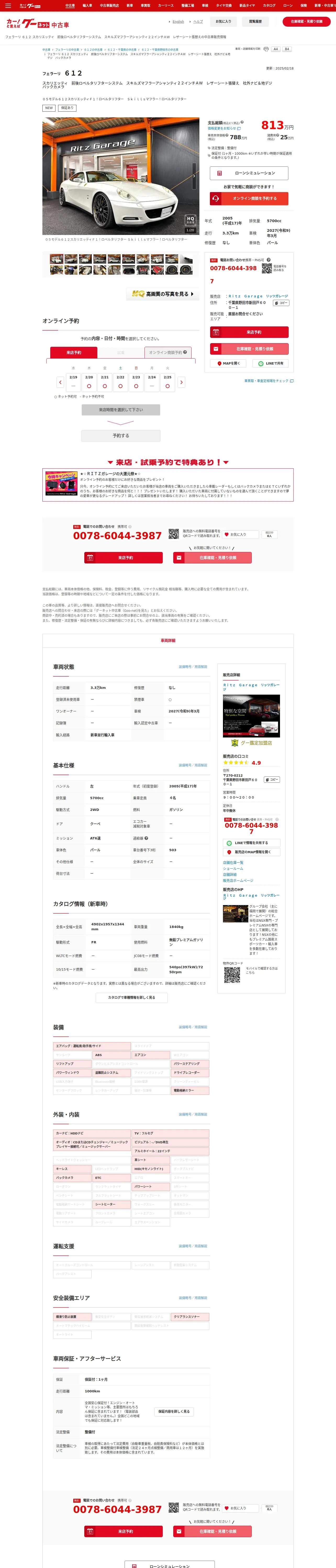This screenshot has height=1568, width=336.
Task: Copy the address in the 販売店 contact panel
Action: pyautogui.click(x=281, y=303)
